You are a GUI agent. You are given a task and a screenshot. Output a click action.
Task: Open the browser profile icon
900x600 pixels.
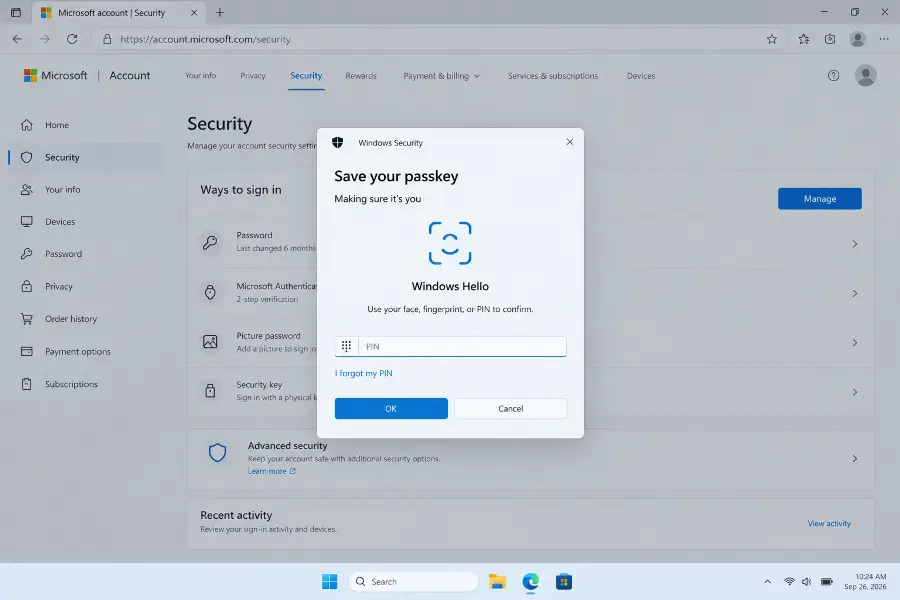[x=858, y=39]
